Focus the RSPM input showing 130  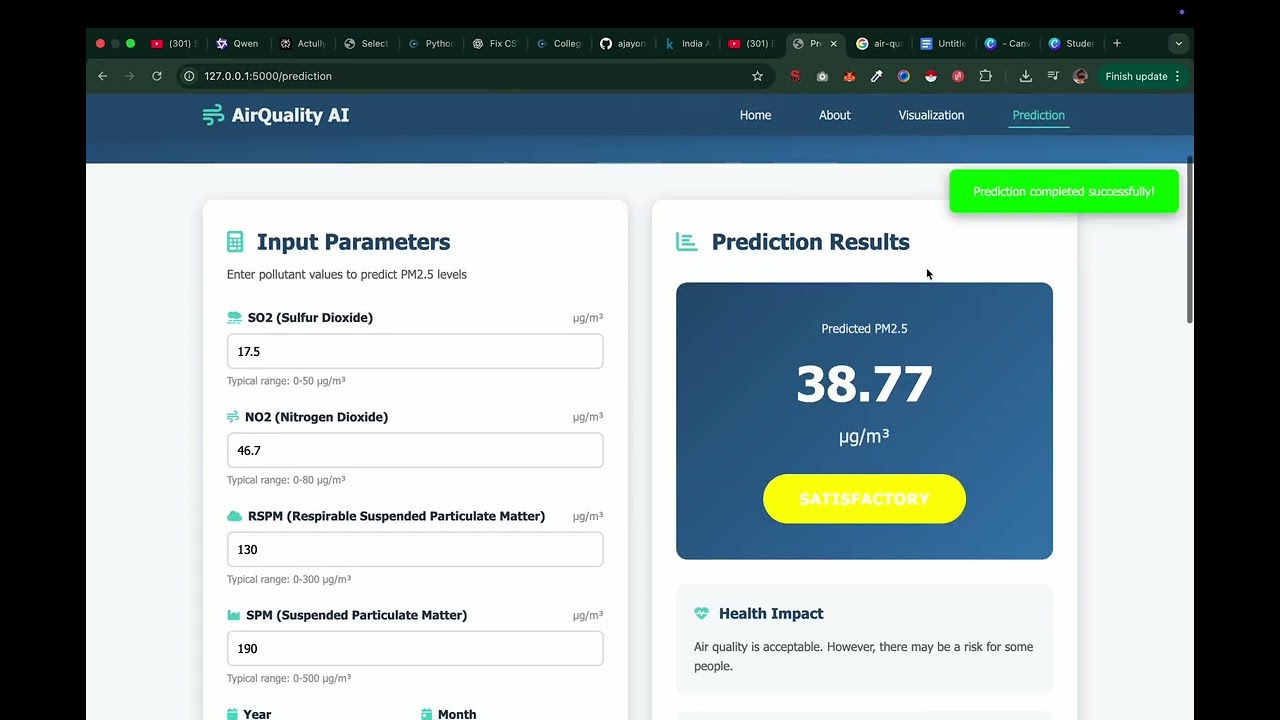[415, 549]
